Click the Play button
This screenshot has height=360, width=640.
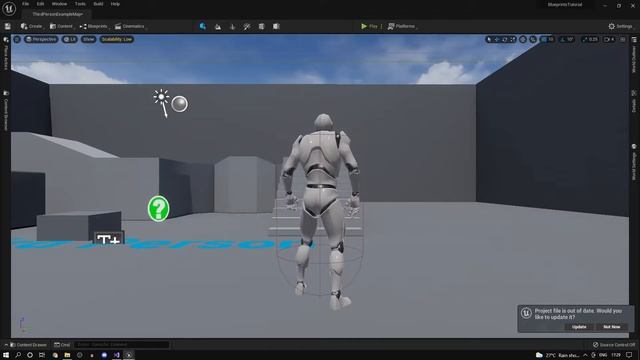(x=369, y=27)
